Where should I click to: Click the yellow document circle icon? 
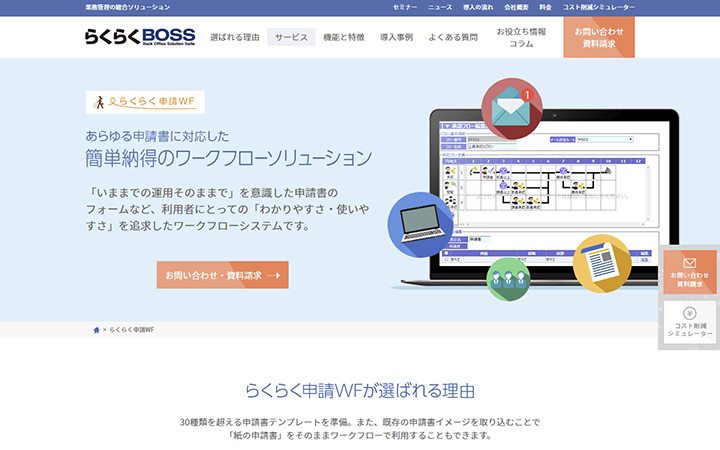602,264
